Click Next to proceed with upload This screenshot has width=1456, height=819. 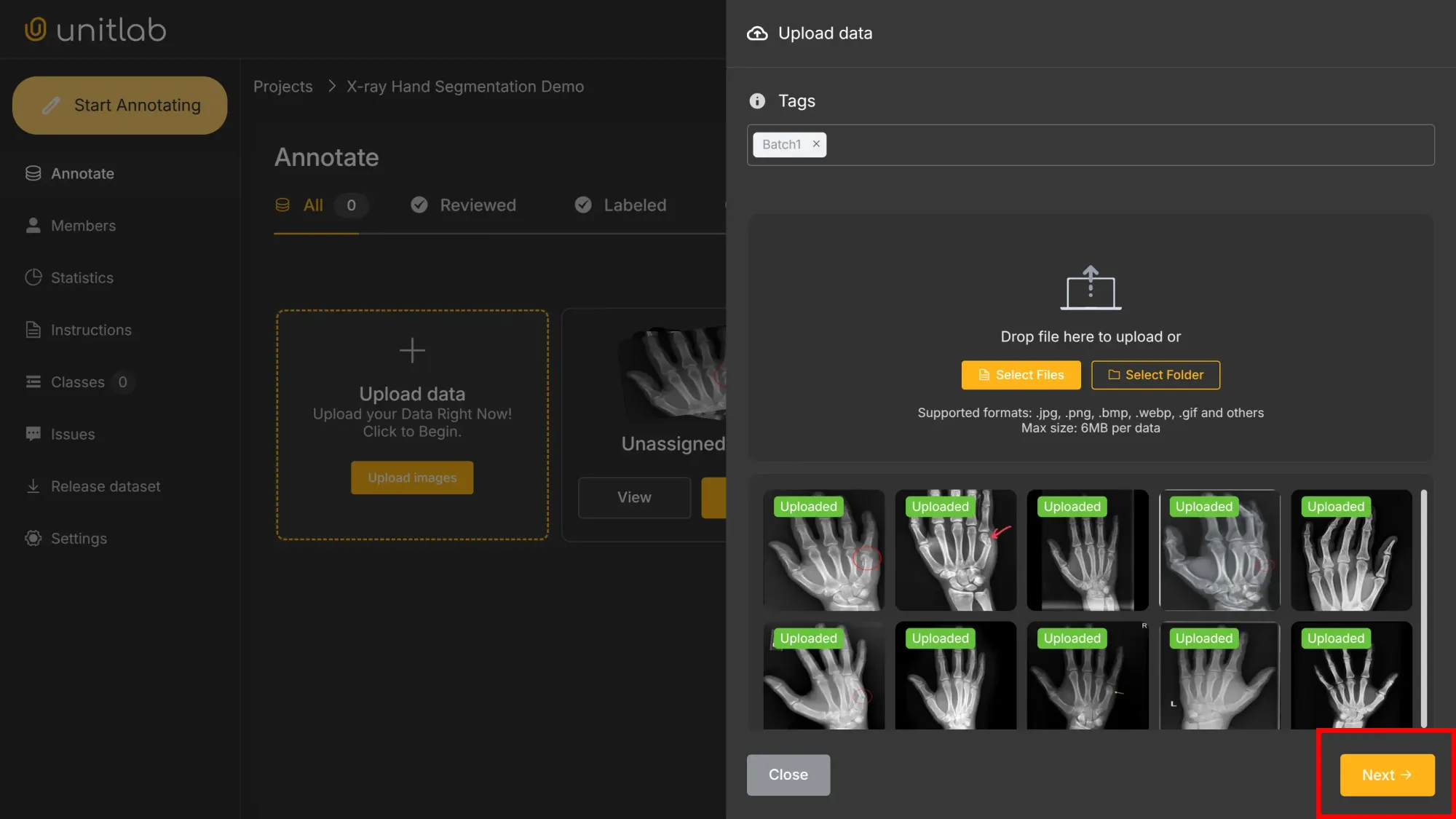coord(1386,775)
